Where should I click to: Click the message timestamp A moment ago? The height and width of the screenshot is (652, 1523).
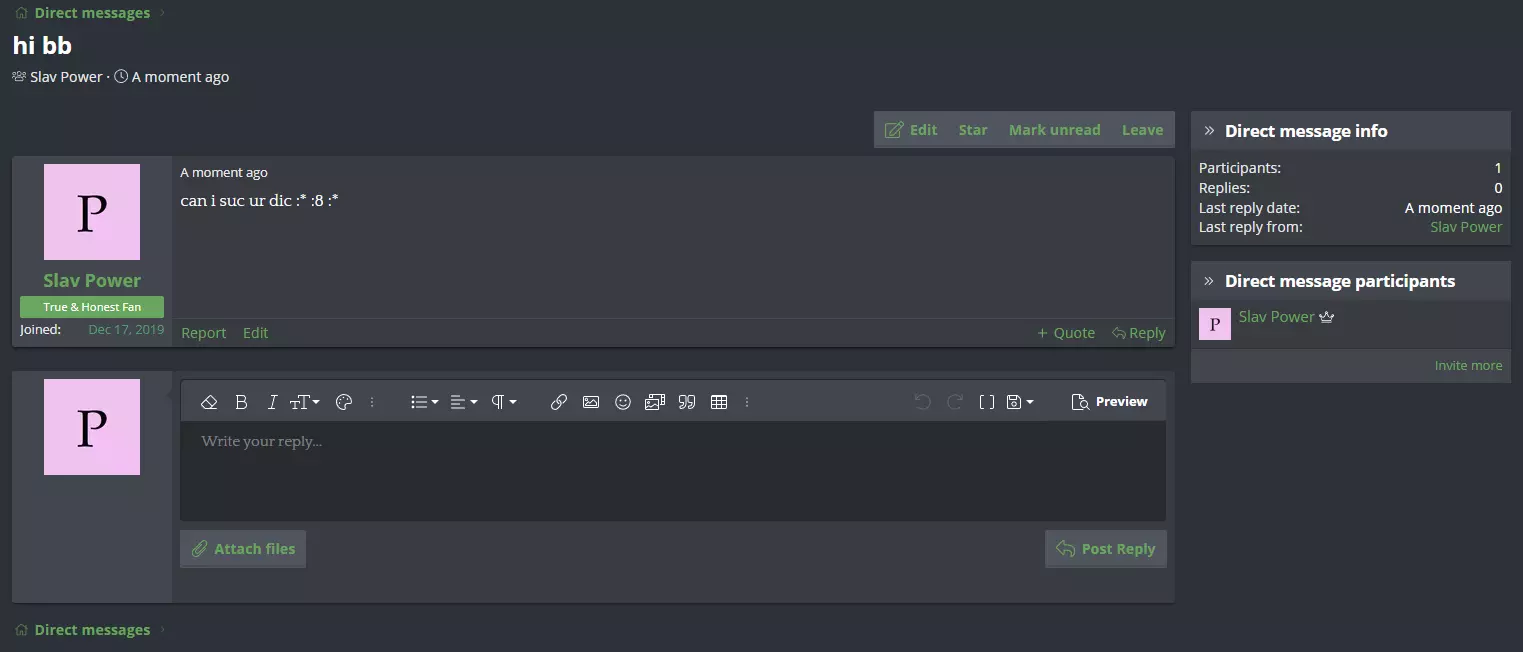click(x=224, y=173)
